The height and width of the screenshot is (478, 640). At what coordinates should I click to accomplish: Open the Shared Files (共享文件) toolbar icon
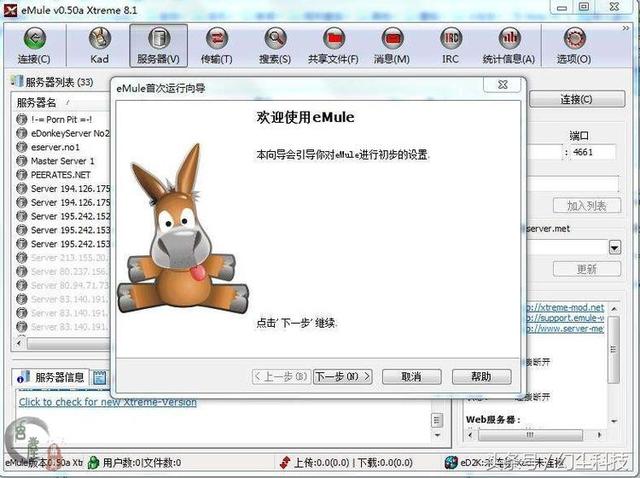[333, 45]
